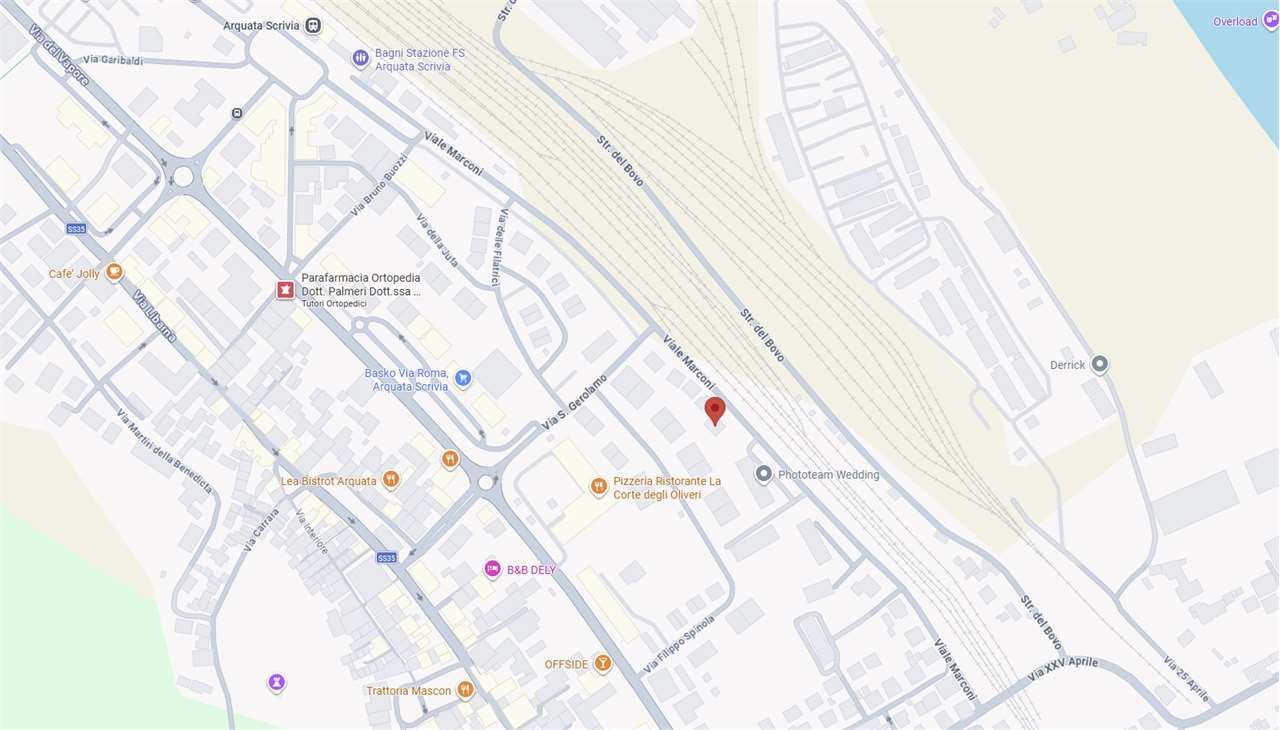
Task: Click the Basko Via Roma text label
Action: click(407, 380)
